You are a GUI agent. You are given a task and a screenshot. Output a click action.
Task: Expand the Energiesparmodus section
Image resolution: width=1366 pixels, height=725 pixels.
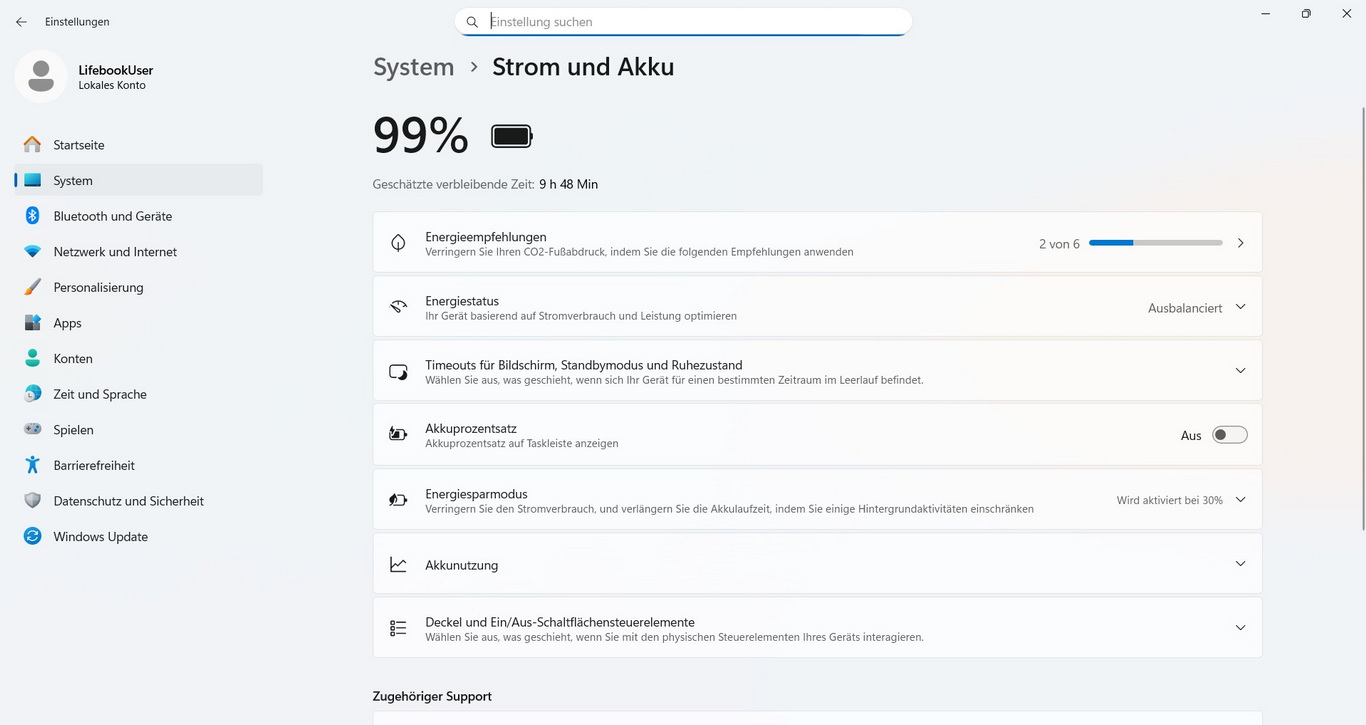pyautogui.click(x=1240, y=500)
